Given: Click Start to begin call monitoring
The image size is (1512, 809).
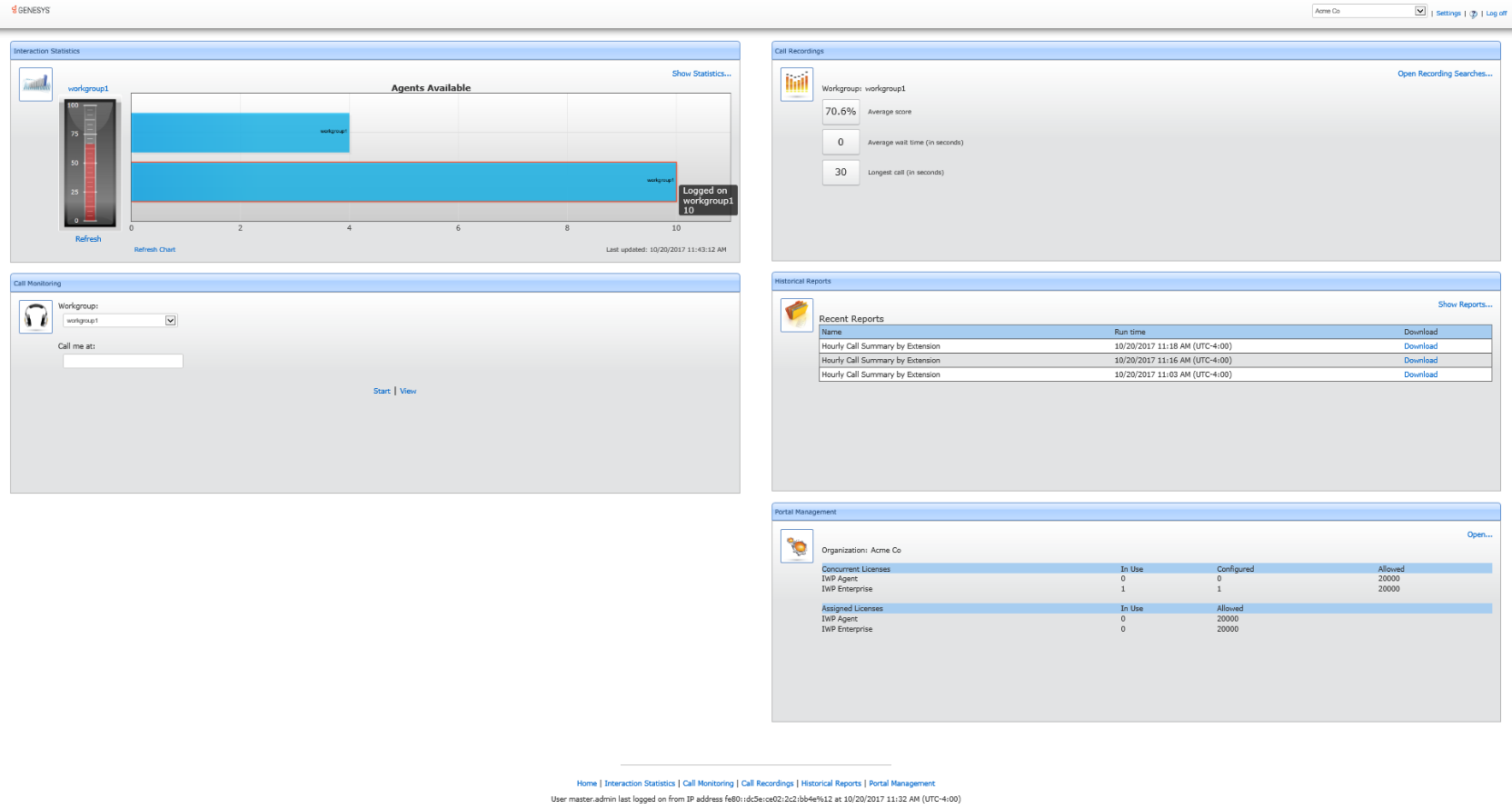Looking at the screenshot, I should 382,391.
